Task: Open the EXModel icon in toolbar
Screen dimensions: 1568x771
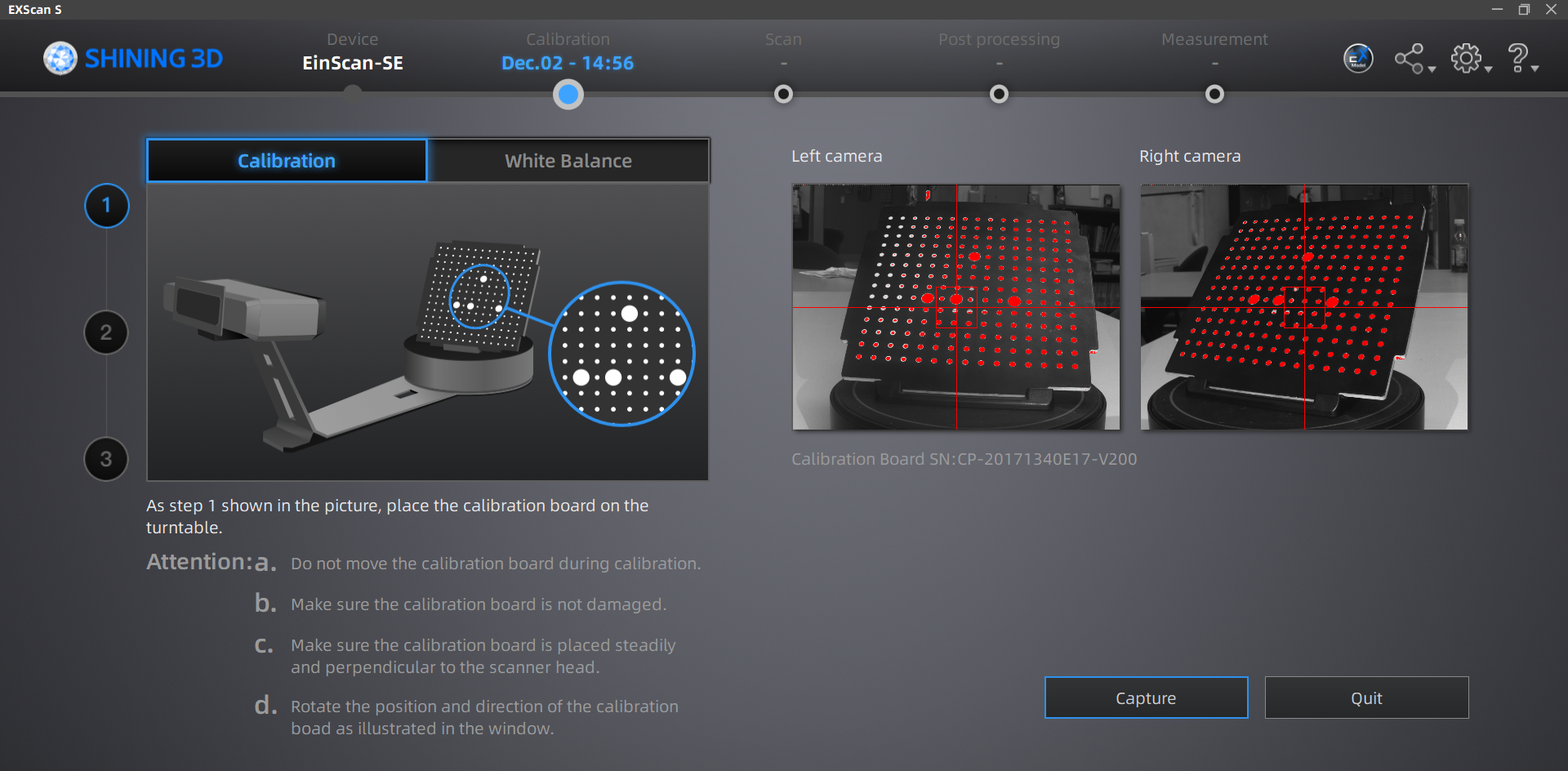Action: click(x=1358, y=59)
